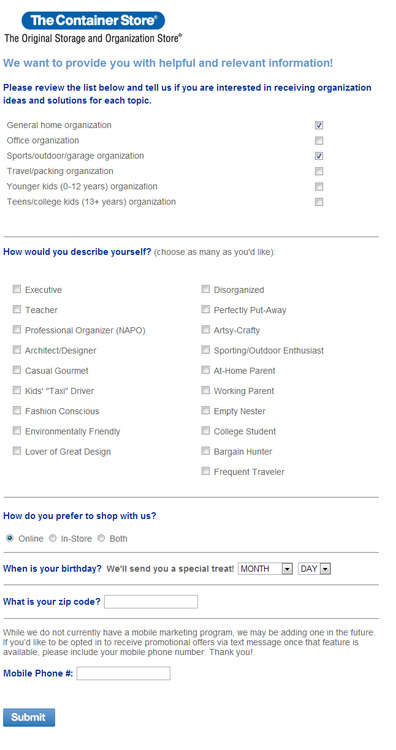Uncheck Sports/outdoor/garage organization checkbox

pyautogui.click(x=319, y=156)
